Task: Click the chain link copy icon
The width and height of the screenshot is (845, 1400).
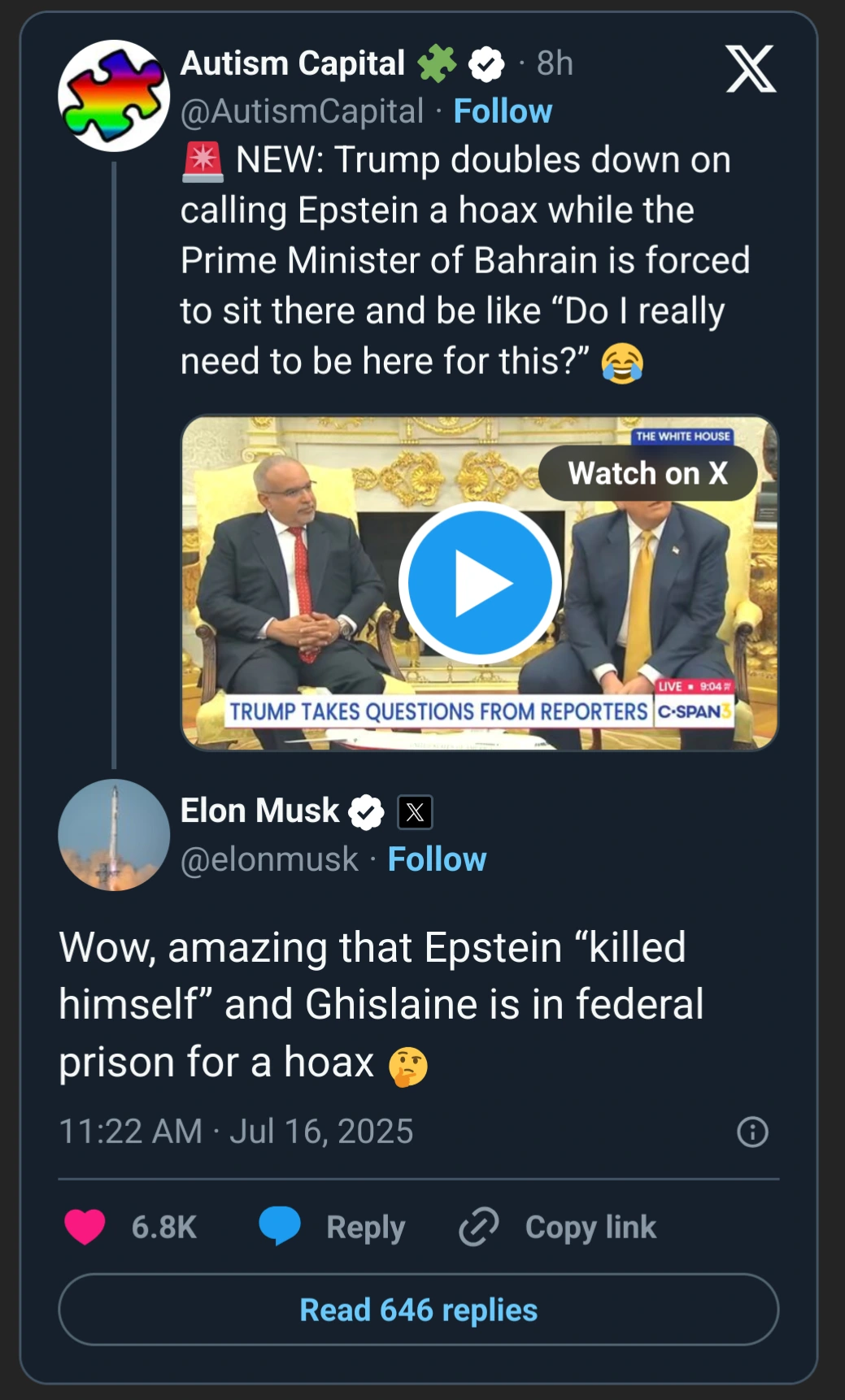Action: (x=478, y=1226)
